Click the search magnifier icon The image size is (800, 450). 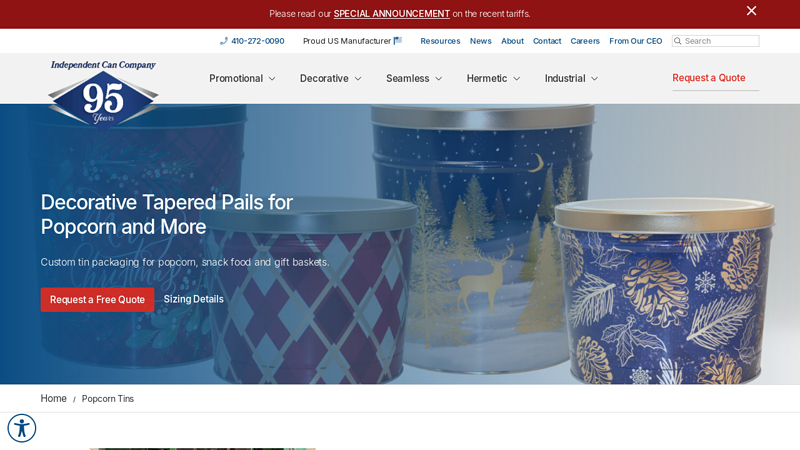pyautogui.click(x=678, y=41)
